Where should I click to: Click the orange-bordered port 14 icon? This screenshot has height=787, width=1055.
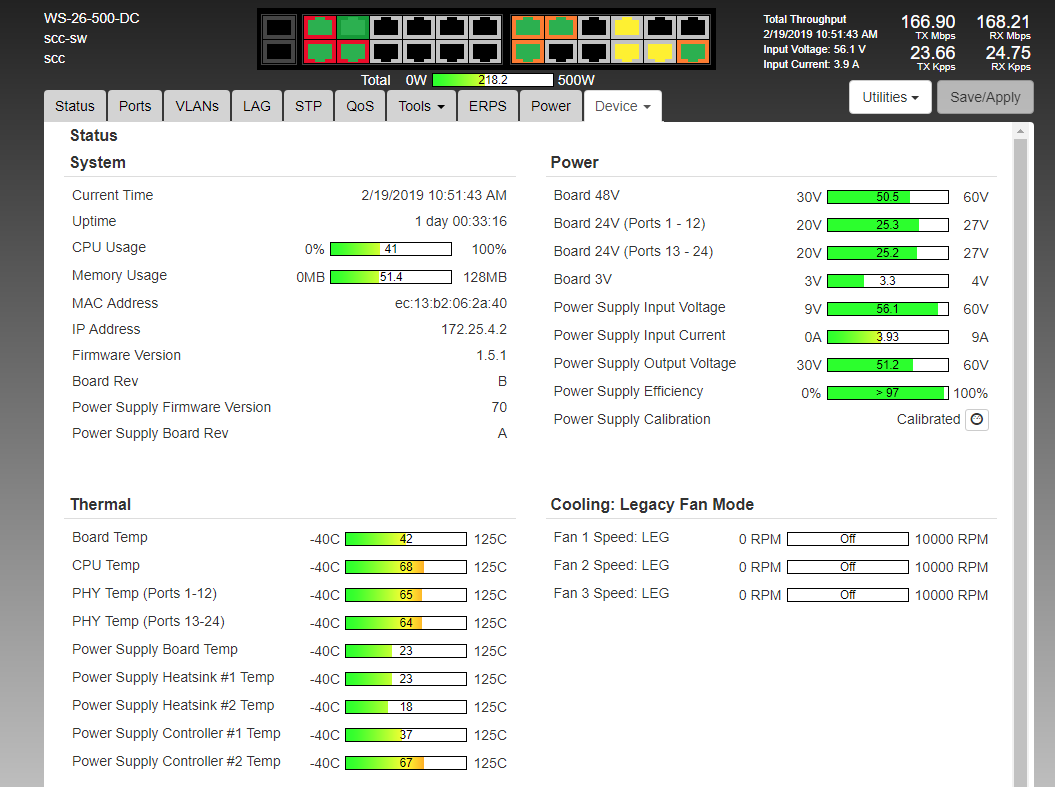pyautogui.click(x=527, y=51)
